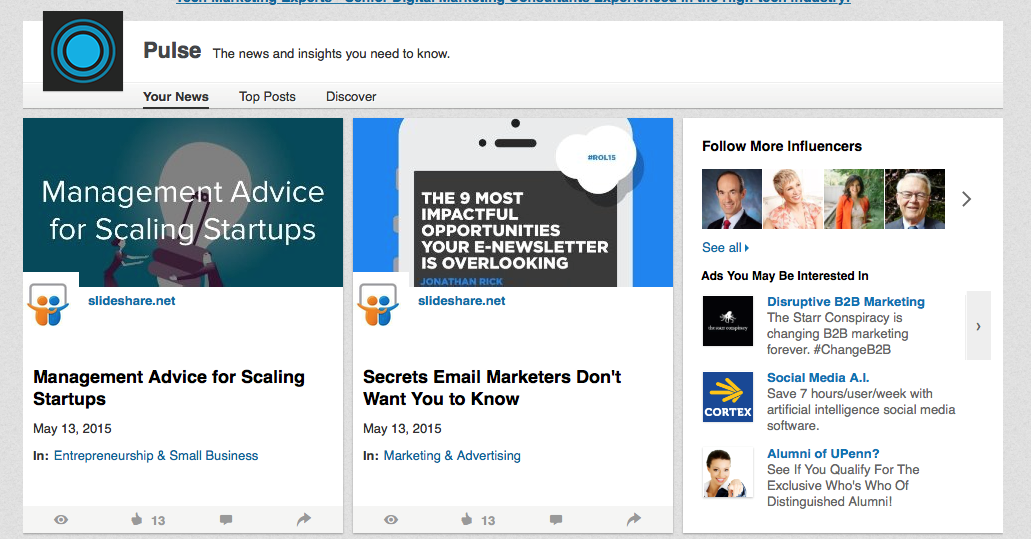Click the Pulse logo icon
The image size is (1031, 539).
click(x=83, y=51)
